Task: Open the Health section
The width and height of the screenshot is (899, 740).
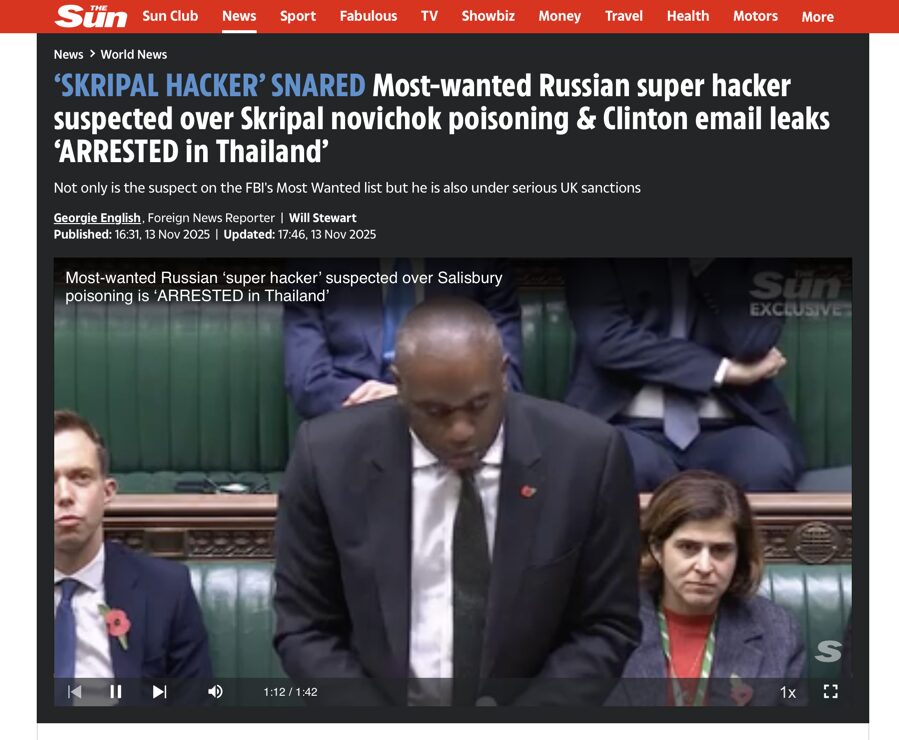Action: 687,16
